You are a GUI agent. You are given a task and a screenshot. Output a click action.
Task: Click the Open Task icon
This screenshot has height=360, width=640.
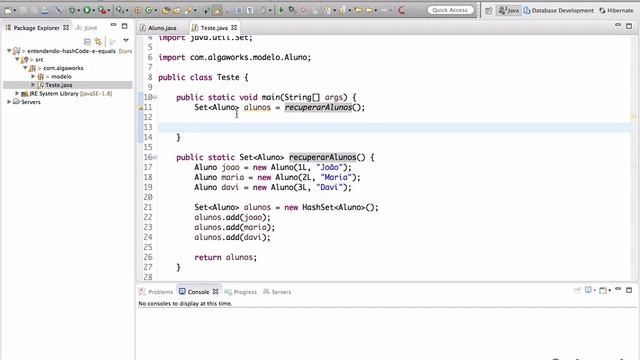[177, 10]
